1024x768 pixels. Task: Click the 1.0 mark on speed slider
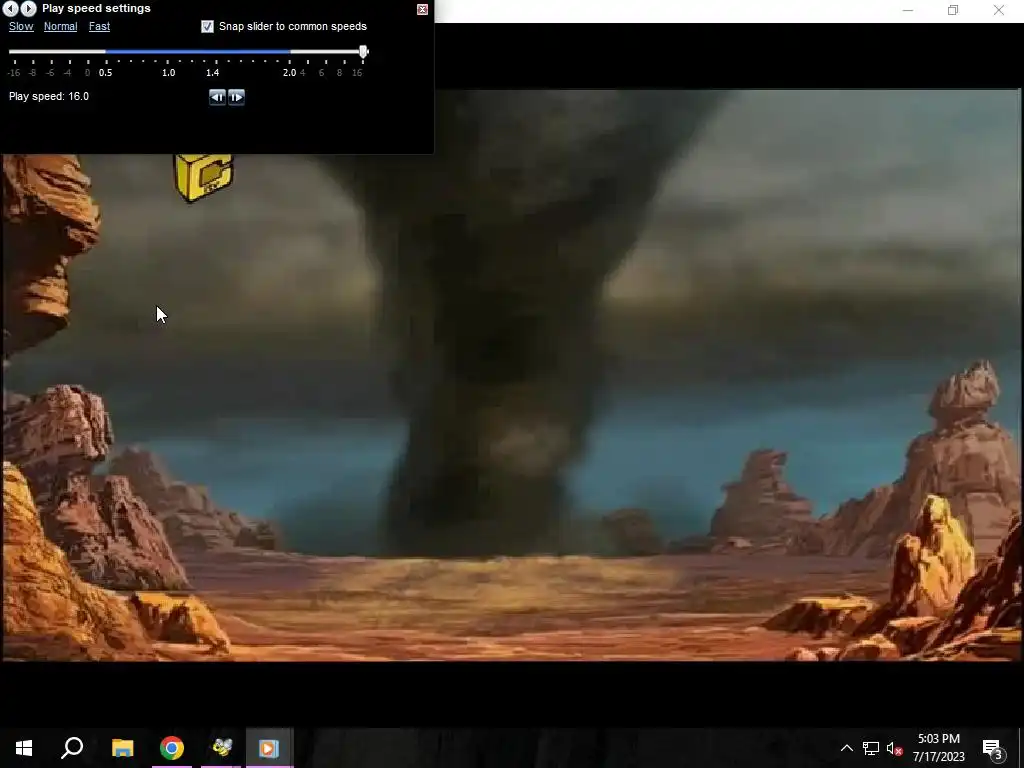click(168, 72)
